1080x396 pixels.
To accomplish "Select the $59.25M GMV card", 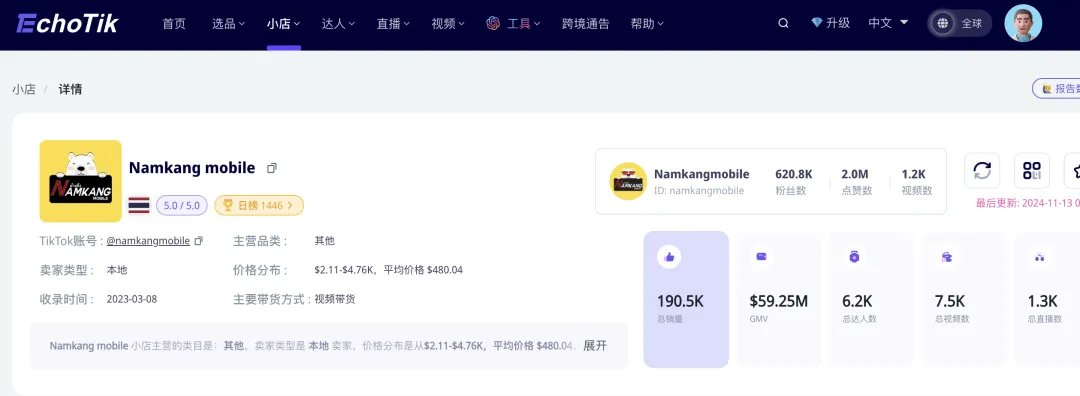I will (x=779, y=300).
